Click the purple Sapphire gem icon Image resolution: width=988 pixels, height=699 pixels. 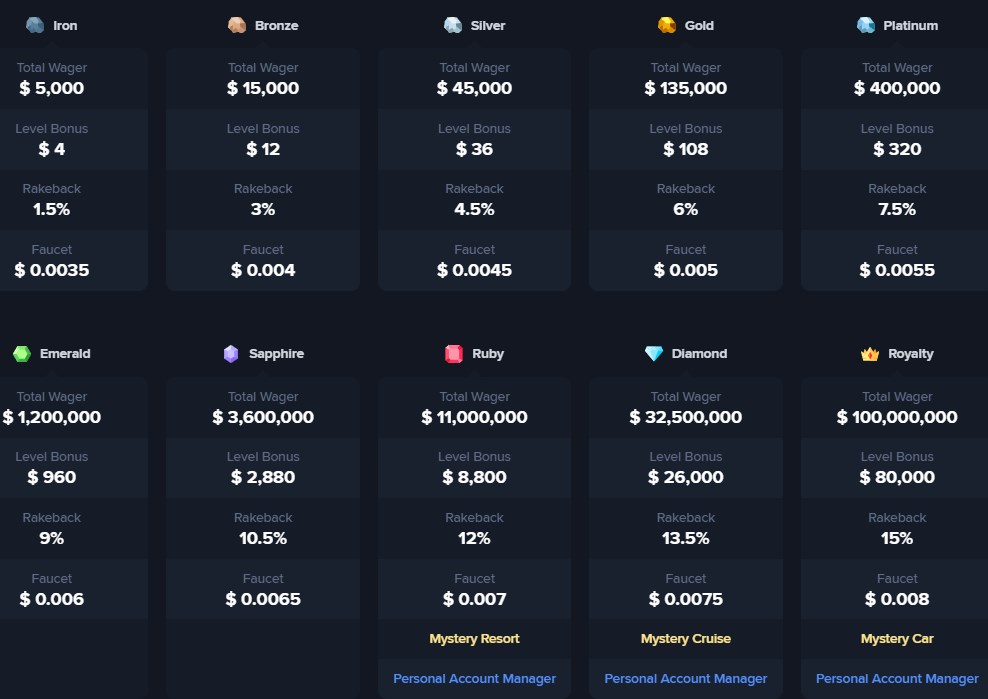coord(231,354)
